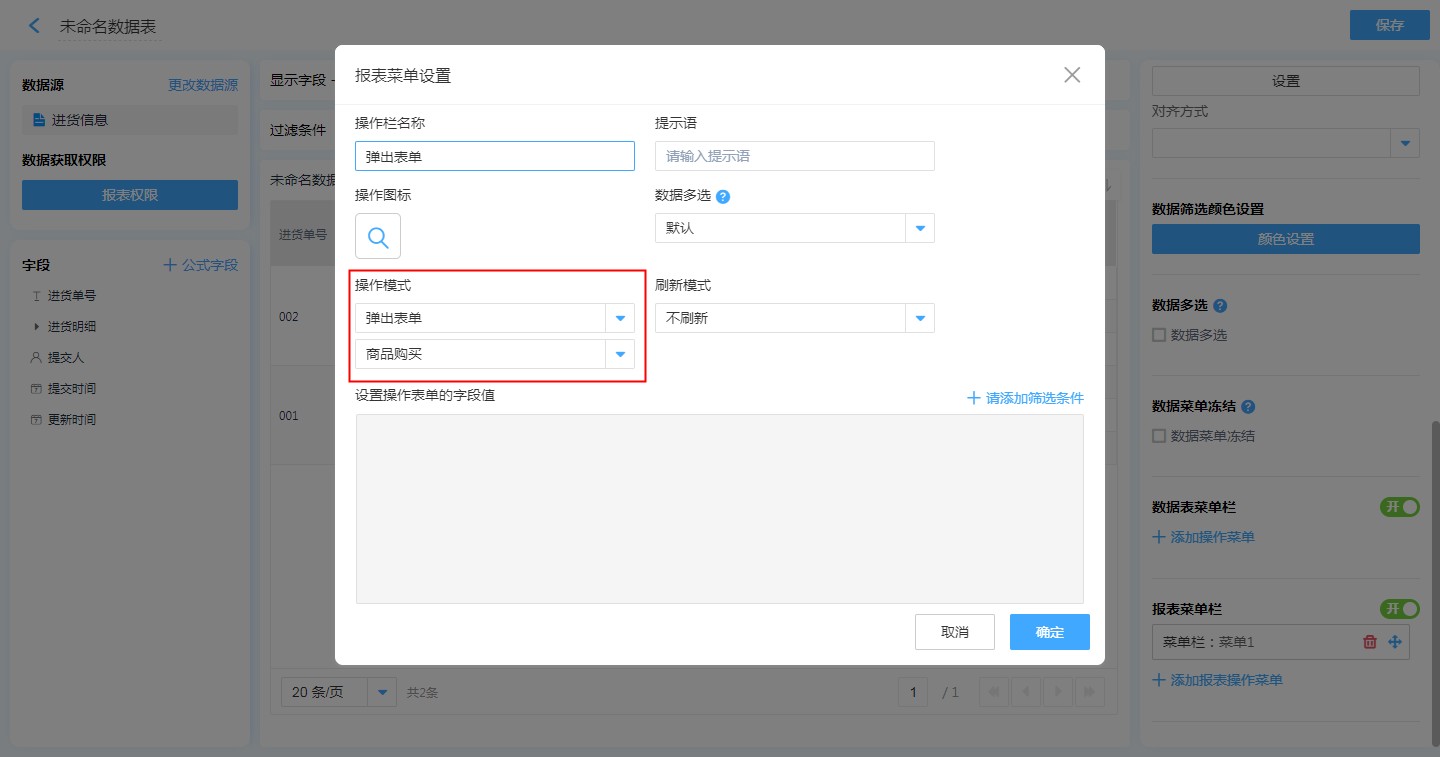
Task: Close the 报表菜单设置 dialog with X
Action: pyautogui.click(x=1072, y=75)
